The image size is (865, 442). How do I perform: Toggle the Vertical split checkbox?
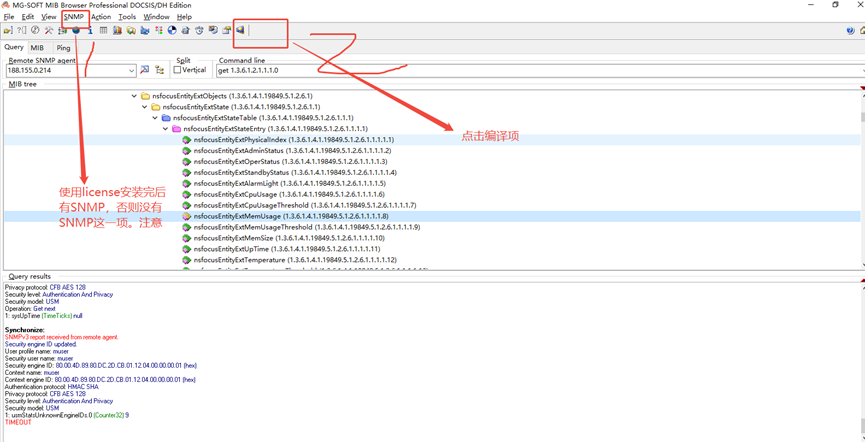[x=177, y=70]
